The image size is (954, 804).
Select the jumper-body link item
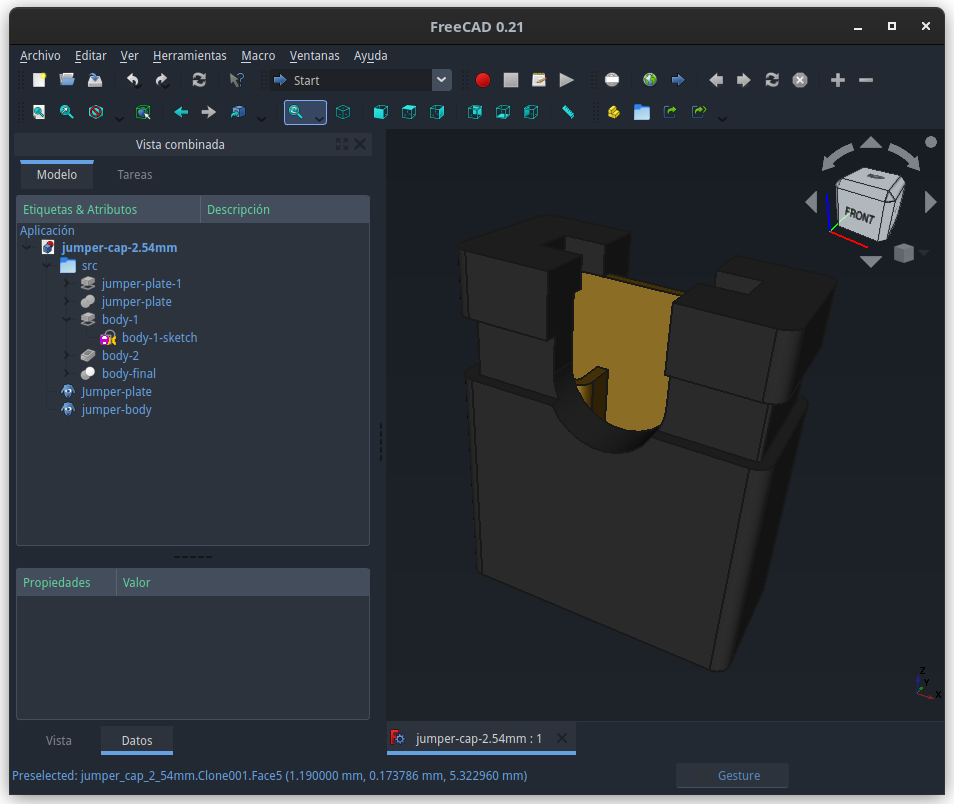[116, 410]
